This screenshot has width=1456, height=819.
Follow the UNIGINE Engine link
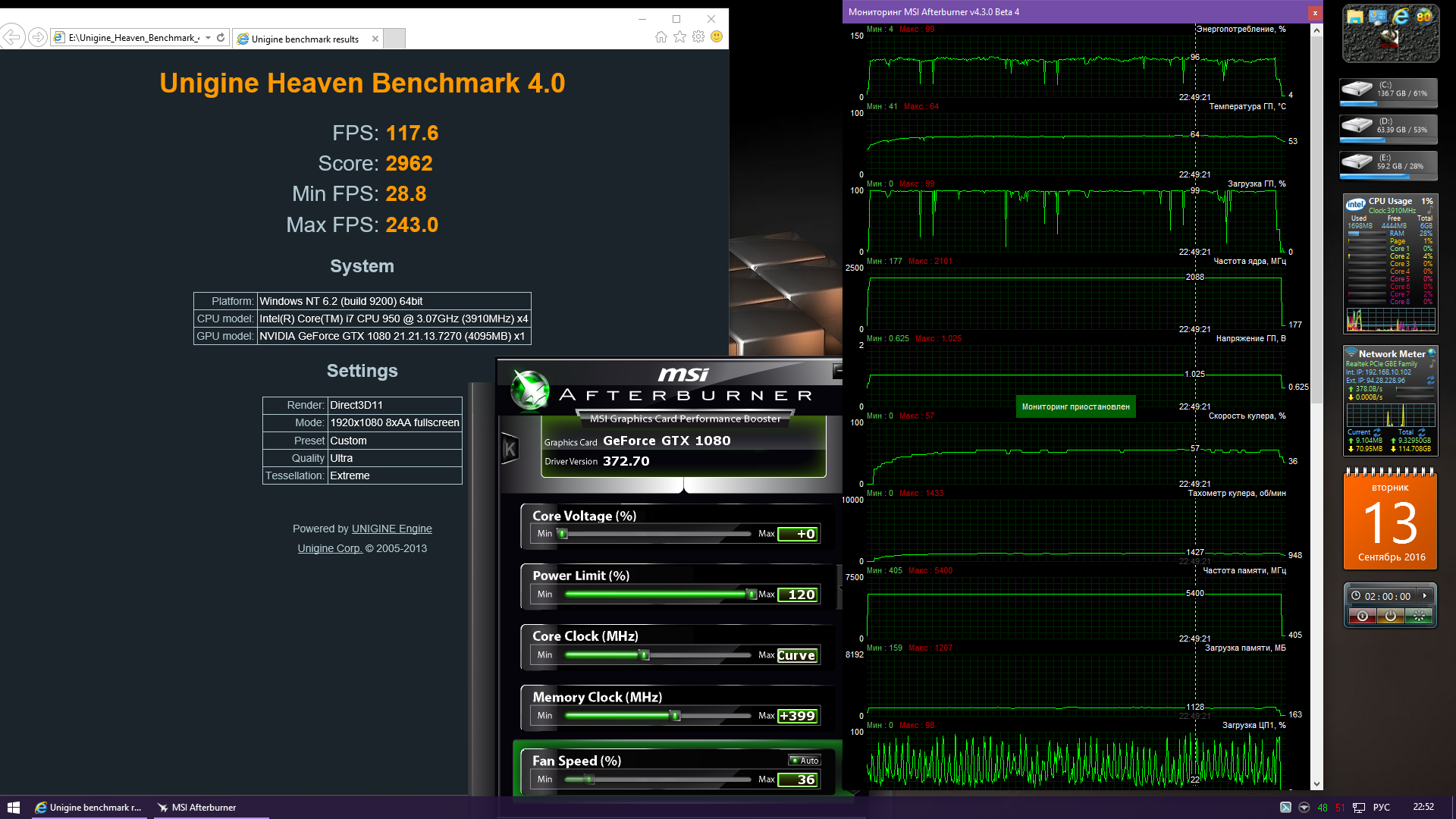click(x=391, y=529)
